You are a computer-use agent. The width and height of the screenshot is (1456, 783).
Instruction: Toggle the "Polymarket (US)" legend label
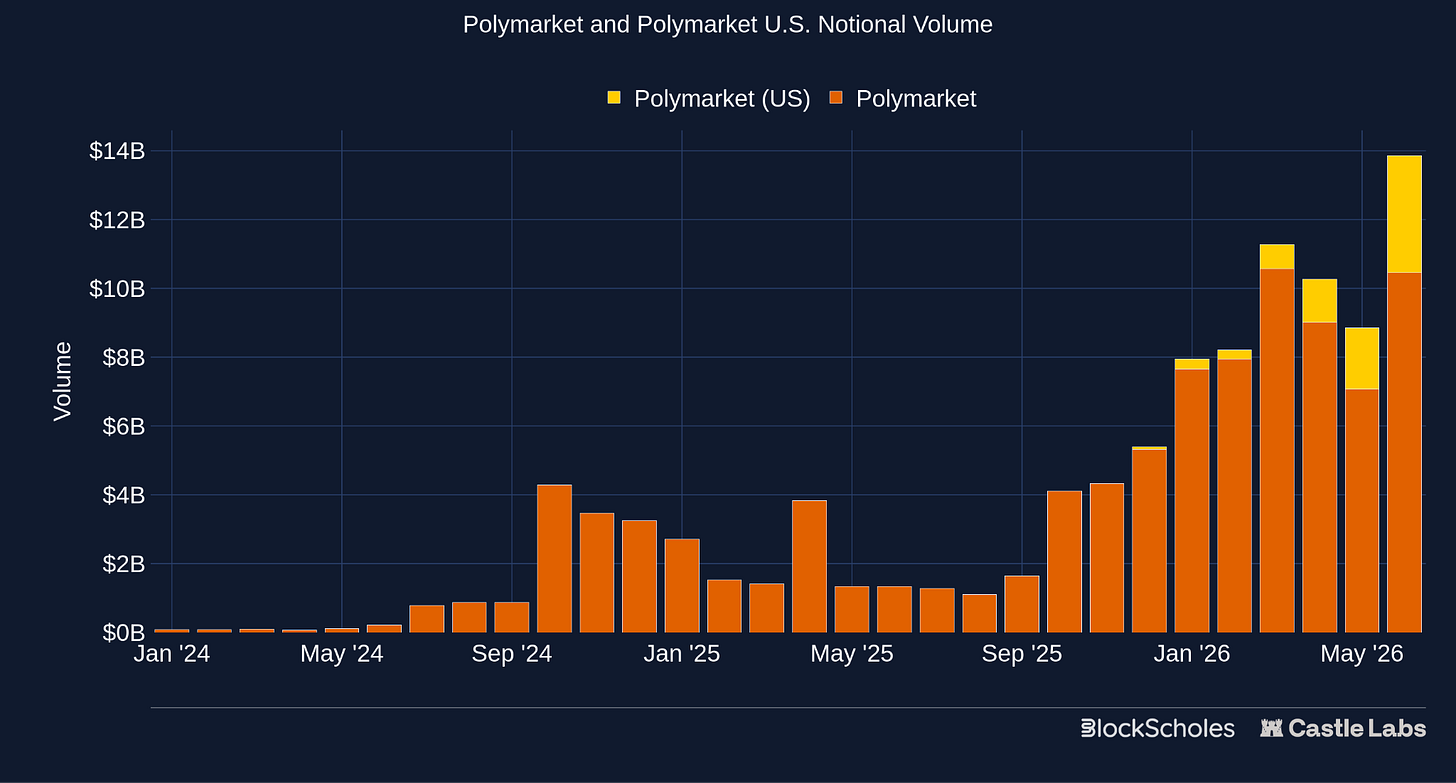(722, 99)
